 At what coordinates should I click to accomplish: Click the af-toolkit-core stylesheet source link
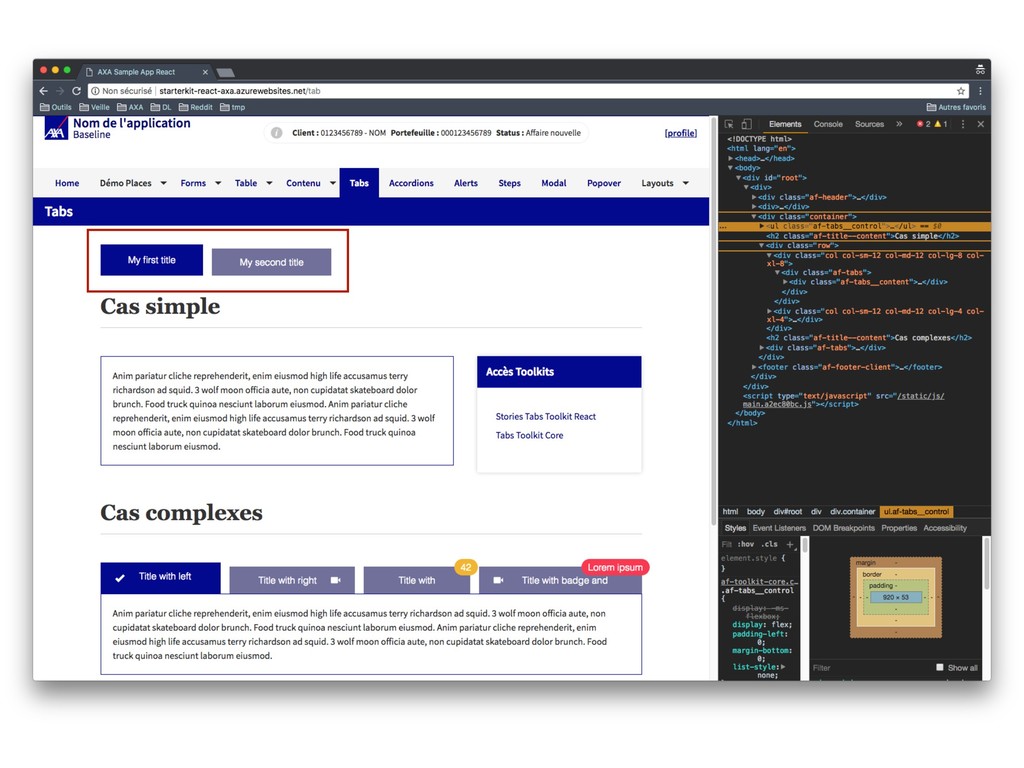[760, 582]
